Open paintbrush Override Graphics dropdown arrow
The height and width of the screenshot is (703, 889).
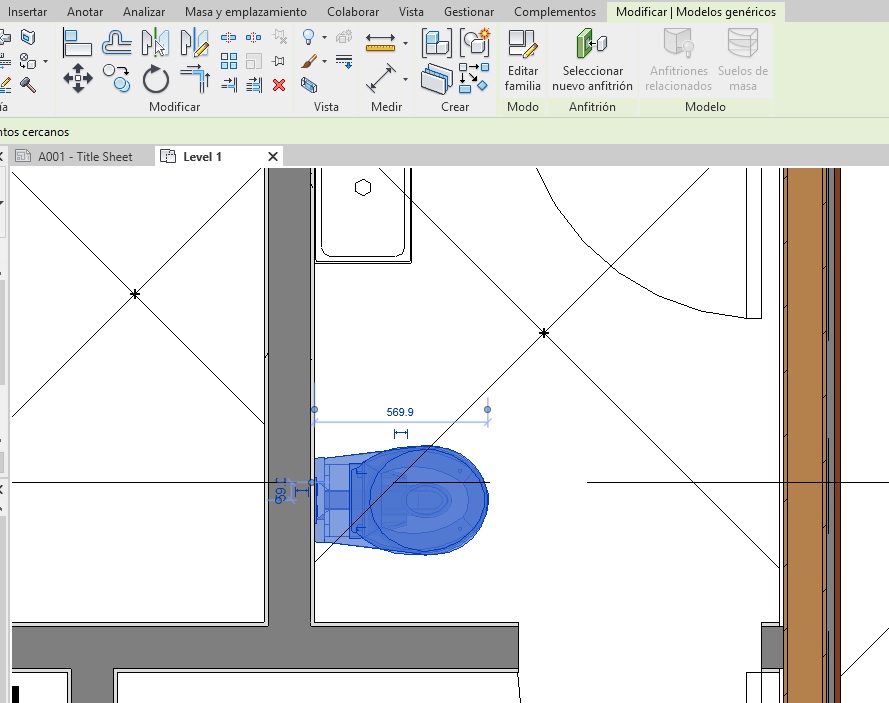click(323, 61)
